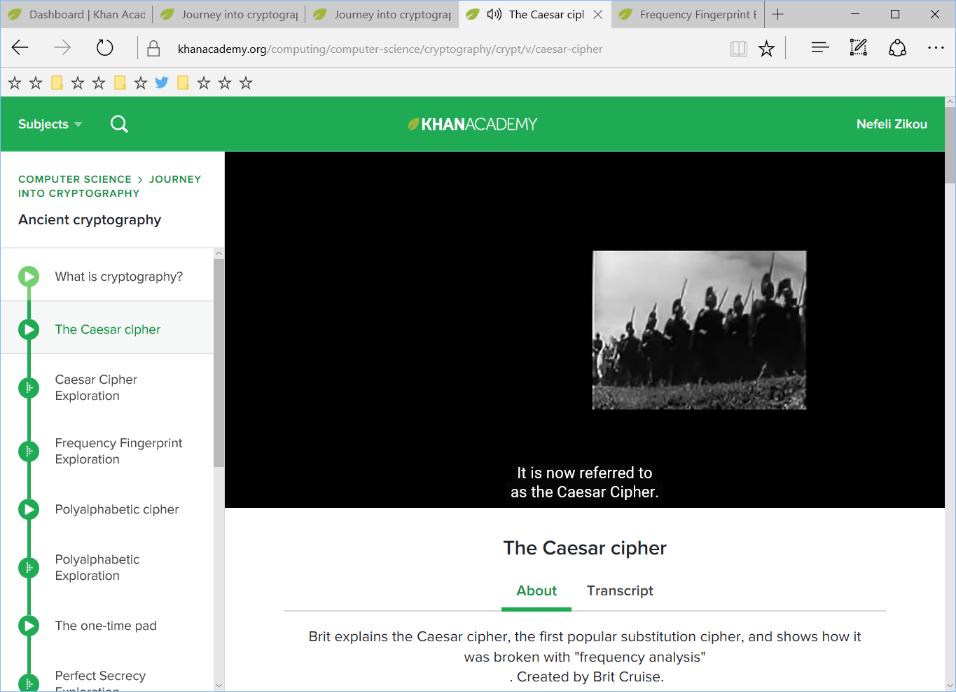Open the Ancient cryptography heading link

(x=90, y=219)
